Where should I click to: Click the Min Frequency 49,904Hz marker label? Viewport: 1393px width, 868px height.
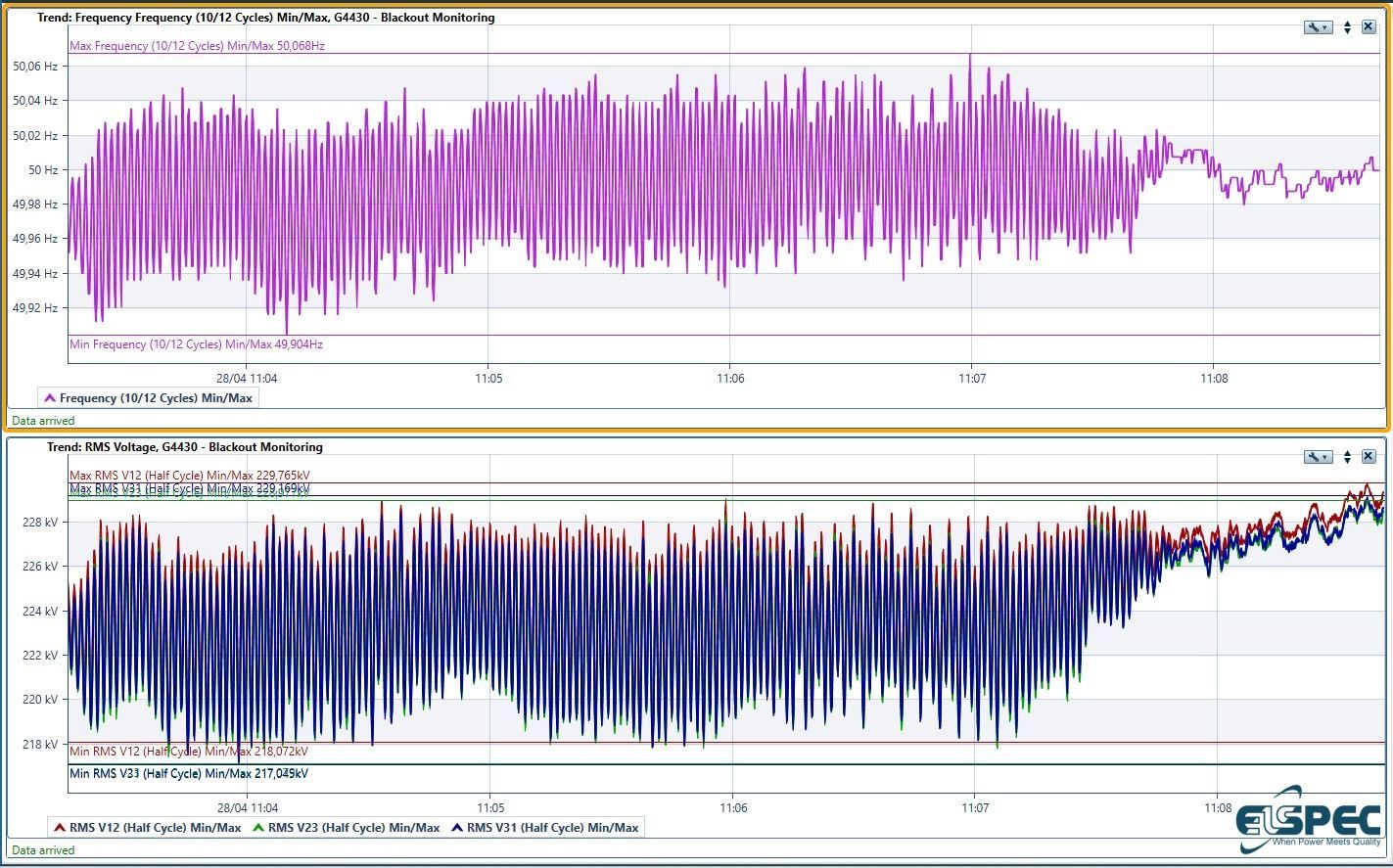pos(196,344)
